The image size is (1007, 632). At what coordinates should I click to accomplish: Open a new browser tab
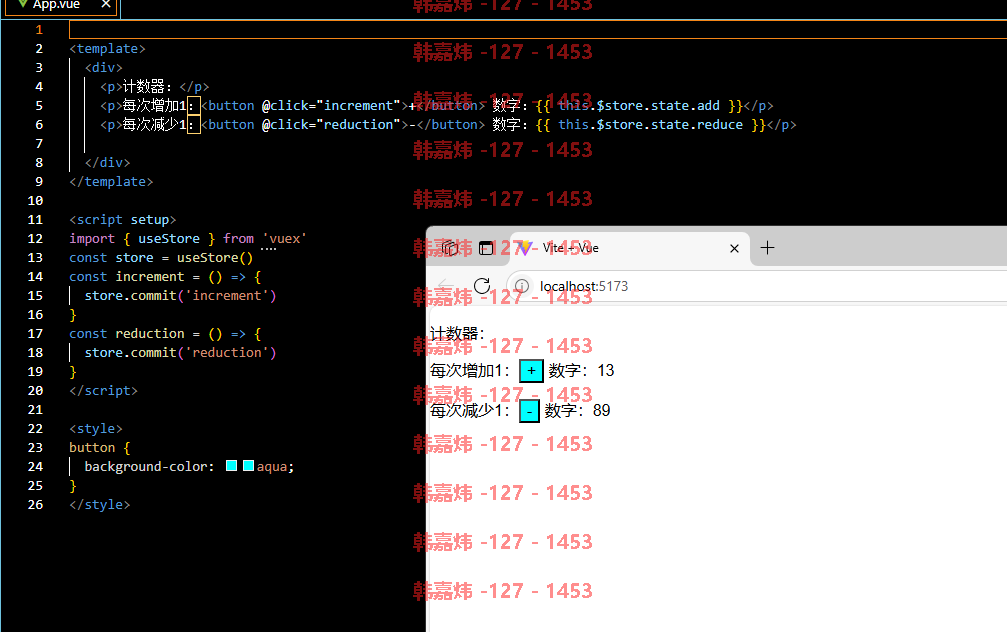click(x=767, y=248)
